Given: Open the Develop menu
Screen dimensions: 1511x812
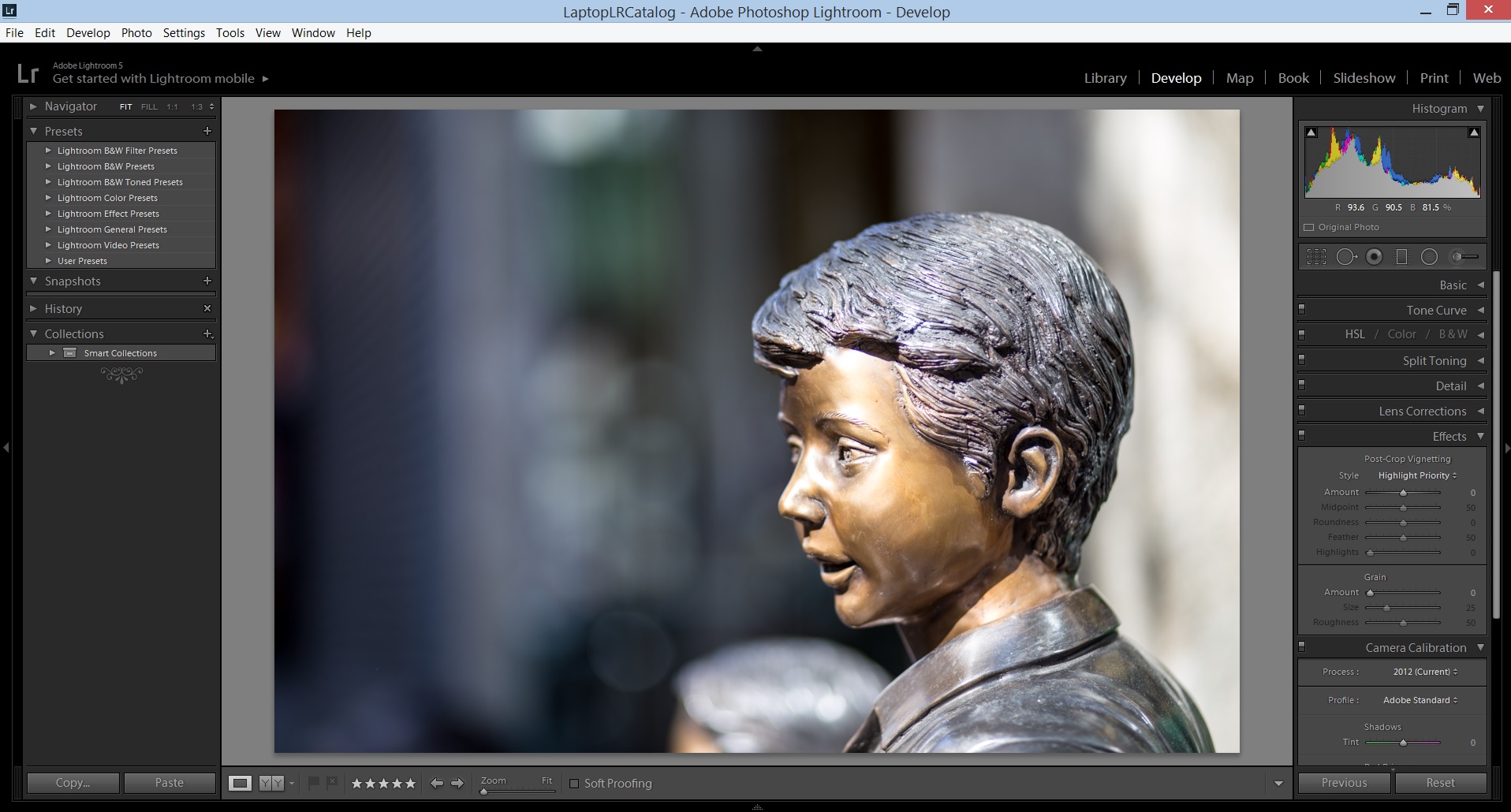Looking at the screenshot, I should pyautogui.click(x=88, y=32).
